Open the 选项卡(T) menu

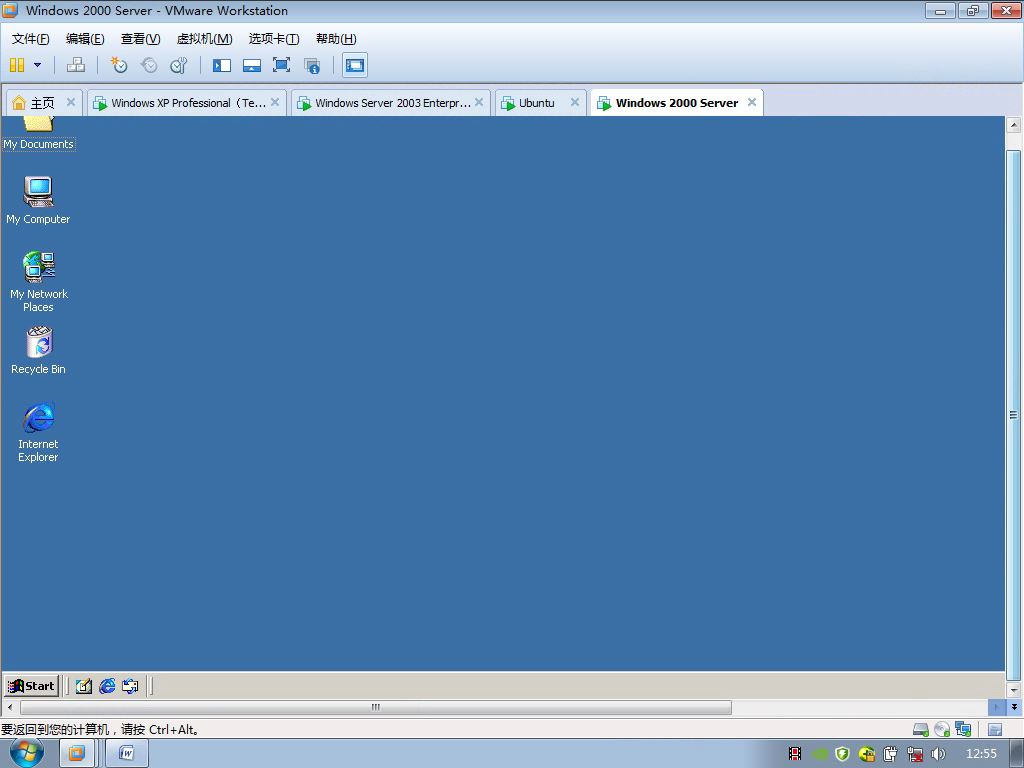274,39
